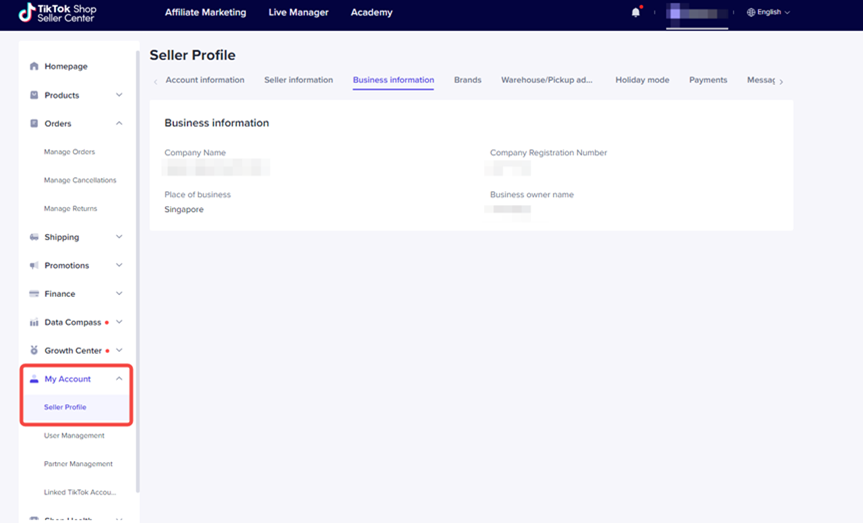Open Linked TikTok Accounts in the sidebar
The height and width of the screenshot is (523, 863).
[x=80, y=492]
